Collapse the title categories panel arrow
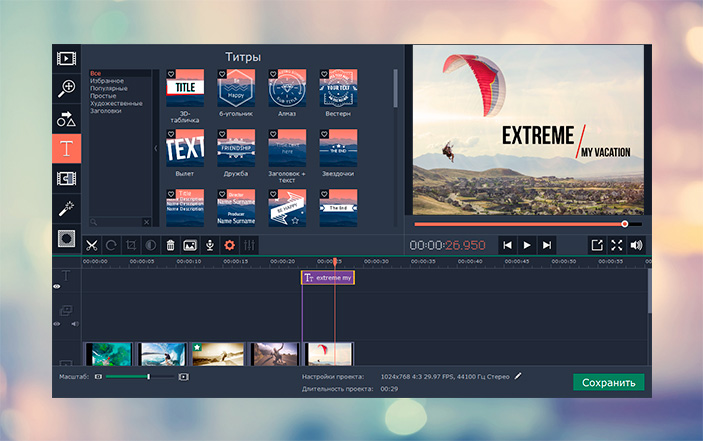 155,148
